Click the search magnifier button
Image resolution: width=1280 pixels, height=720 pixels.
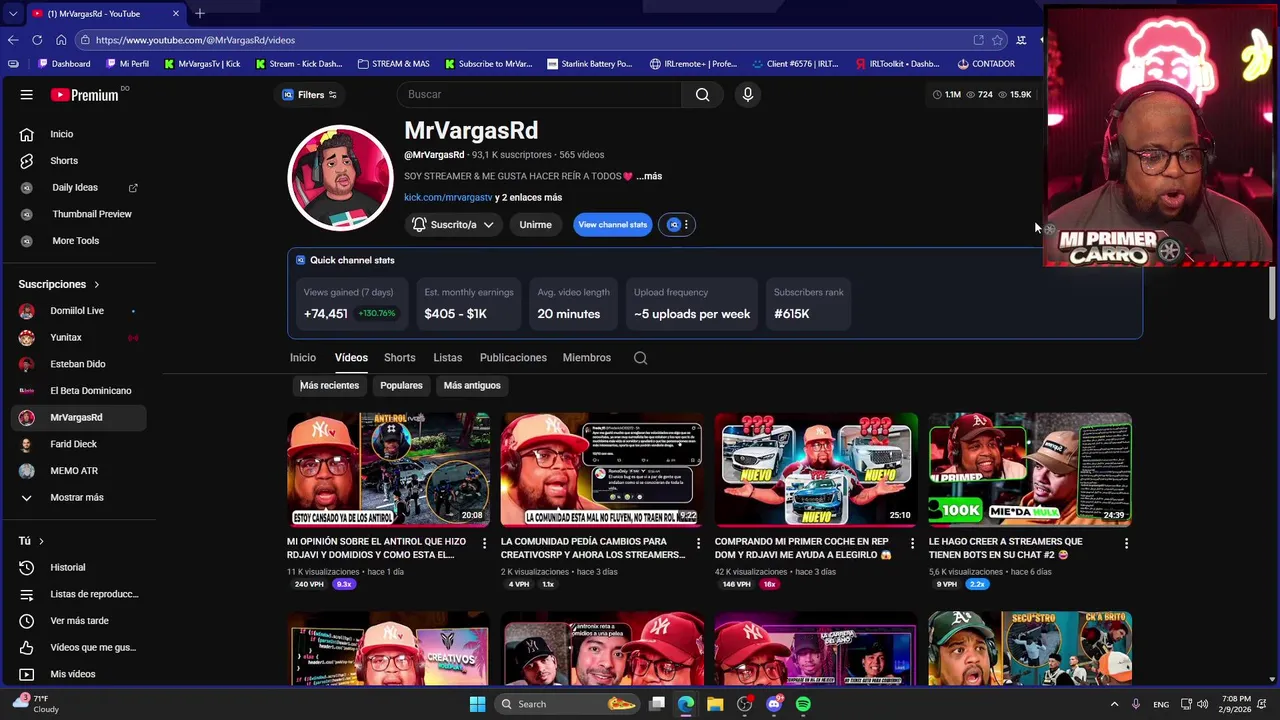702,94
